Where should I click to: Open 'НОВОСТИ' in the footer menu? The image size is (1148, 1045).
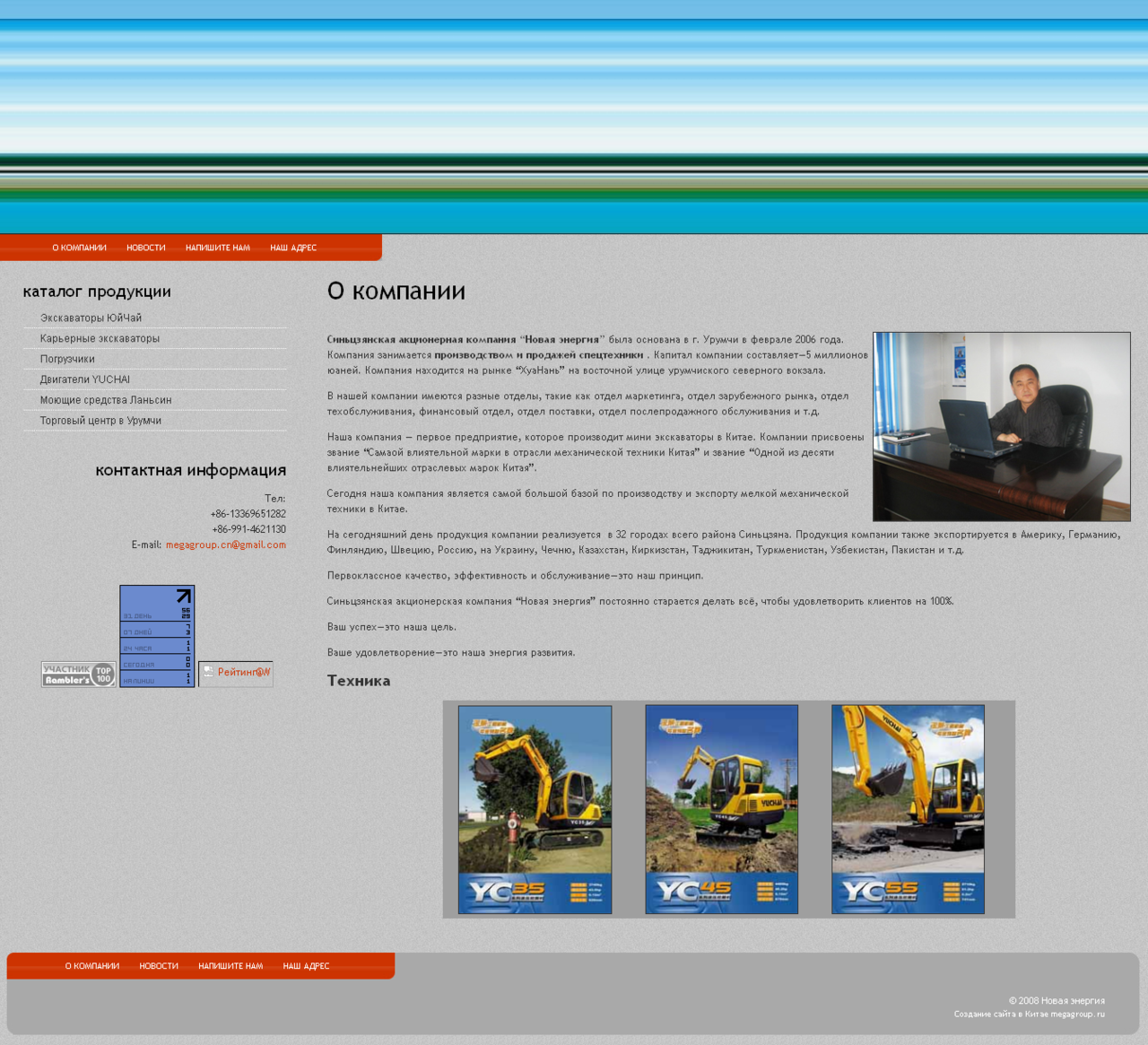(x=159, y=966)
